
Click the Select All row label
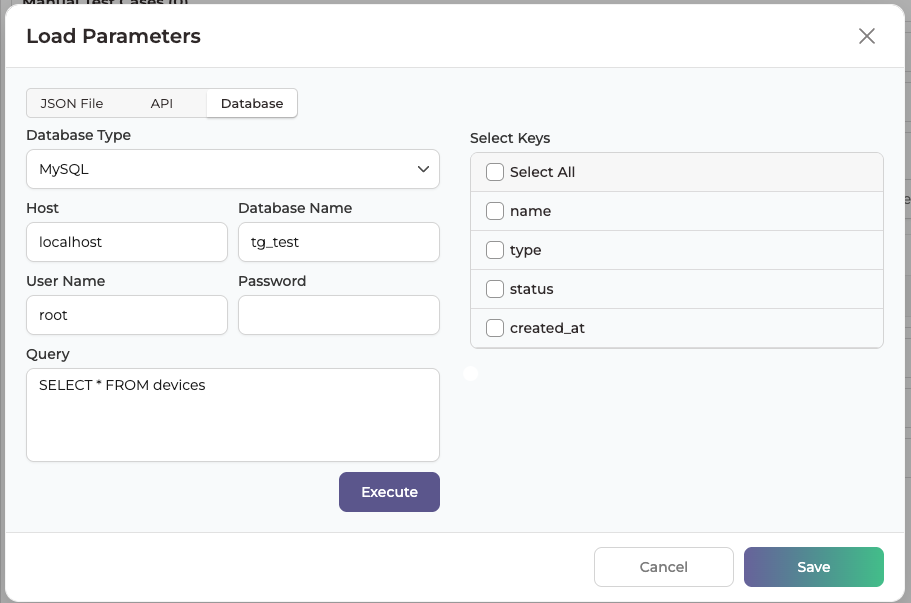pos(542,172)
